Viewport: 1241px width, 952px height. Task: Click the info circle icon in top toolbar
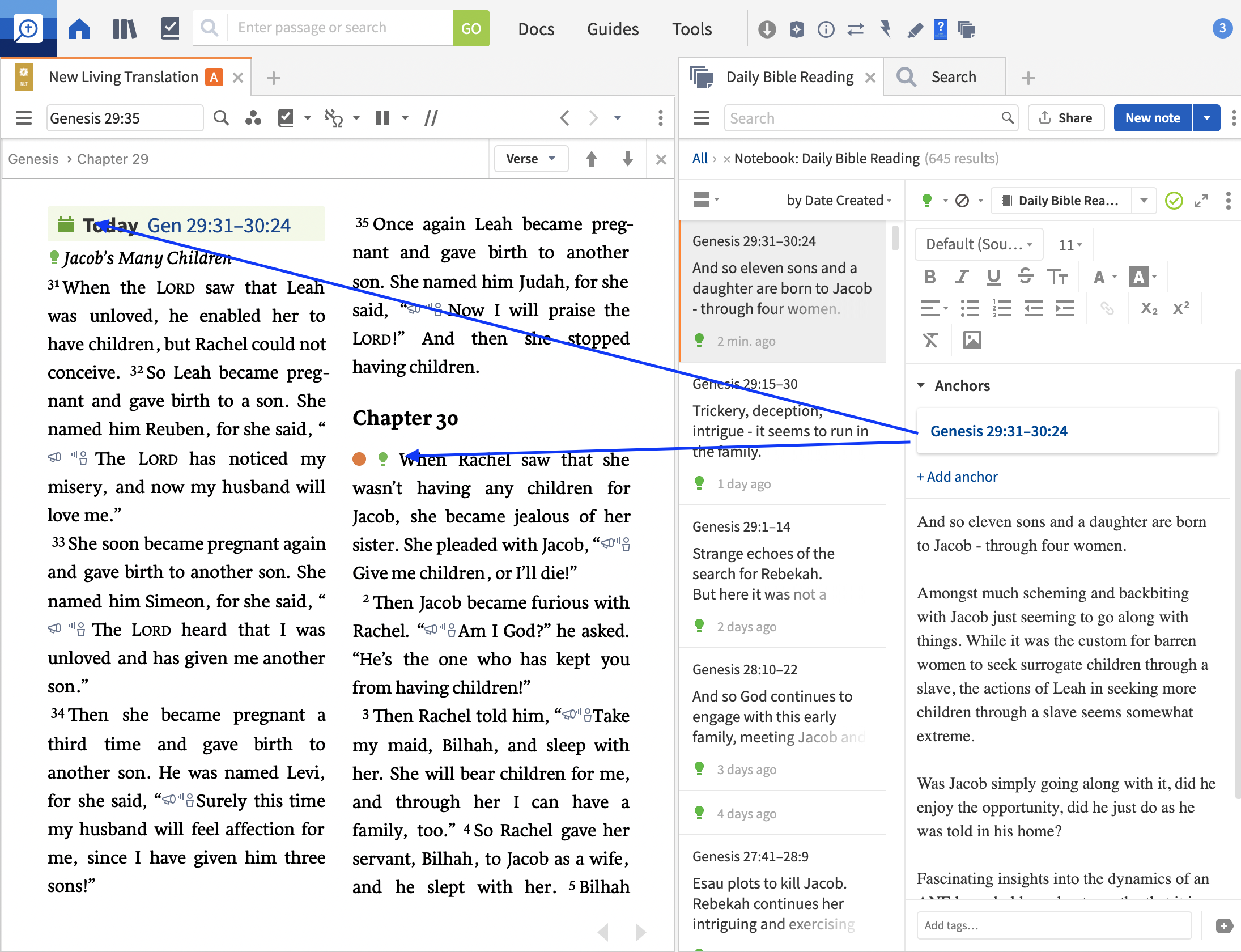tap(826, 29)
